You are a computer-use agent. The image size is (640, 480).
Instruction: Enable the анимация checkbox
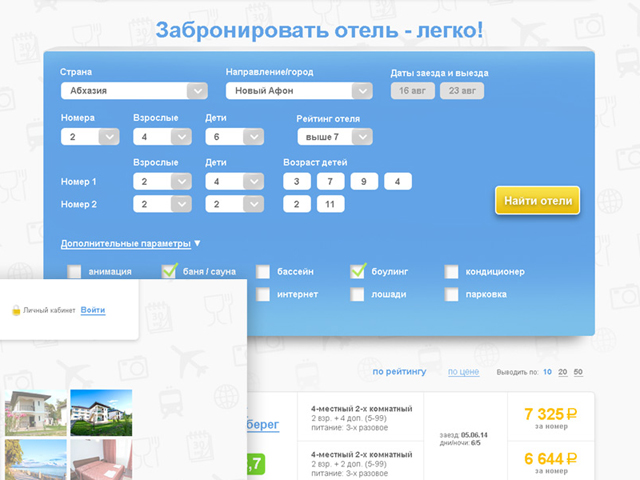(x=74, y=271)
